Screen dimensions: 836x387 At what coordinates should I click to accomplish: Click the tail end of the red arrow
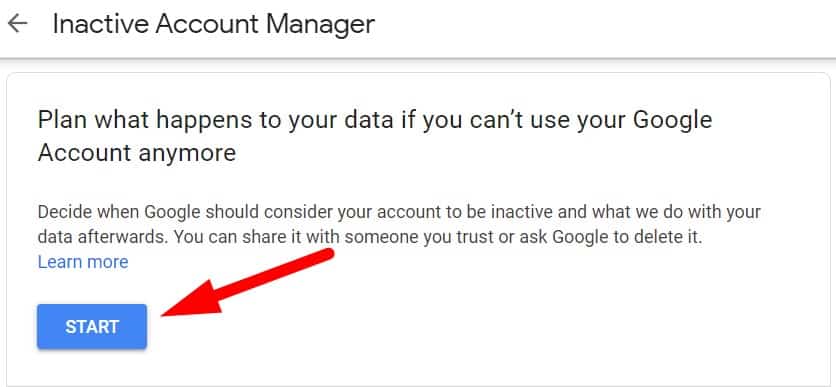[328, 253]
